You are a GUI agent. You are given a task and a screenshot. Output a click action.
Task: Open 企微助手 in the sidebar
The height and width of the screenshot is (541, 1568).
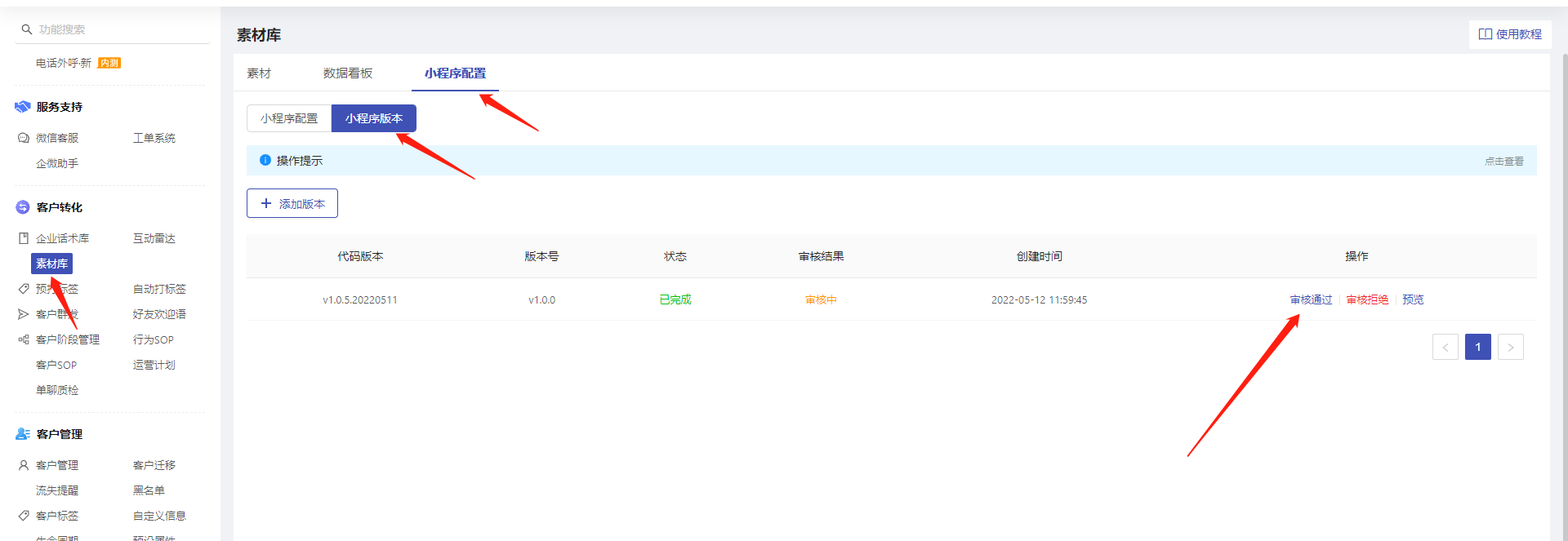coord(57,163)
